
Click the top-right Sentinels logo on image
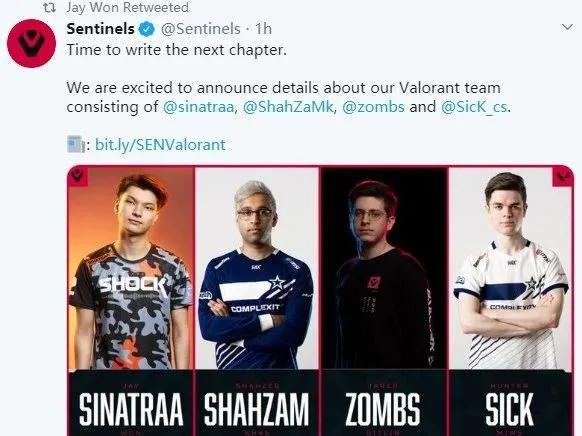(x=563, y=176)
